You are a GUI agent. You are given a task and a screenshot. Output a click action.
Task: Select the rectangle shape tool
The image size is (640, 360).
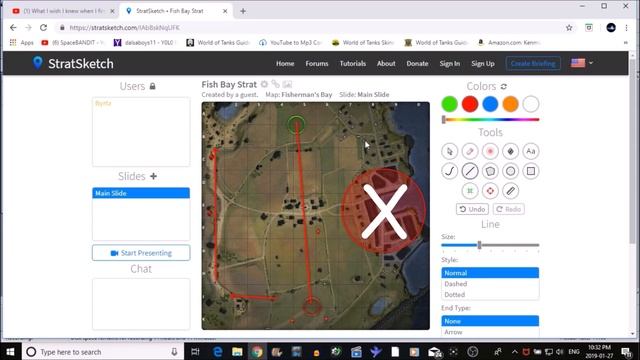pyautogui.click(x=531, y=171)
